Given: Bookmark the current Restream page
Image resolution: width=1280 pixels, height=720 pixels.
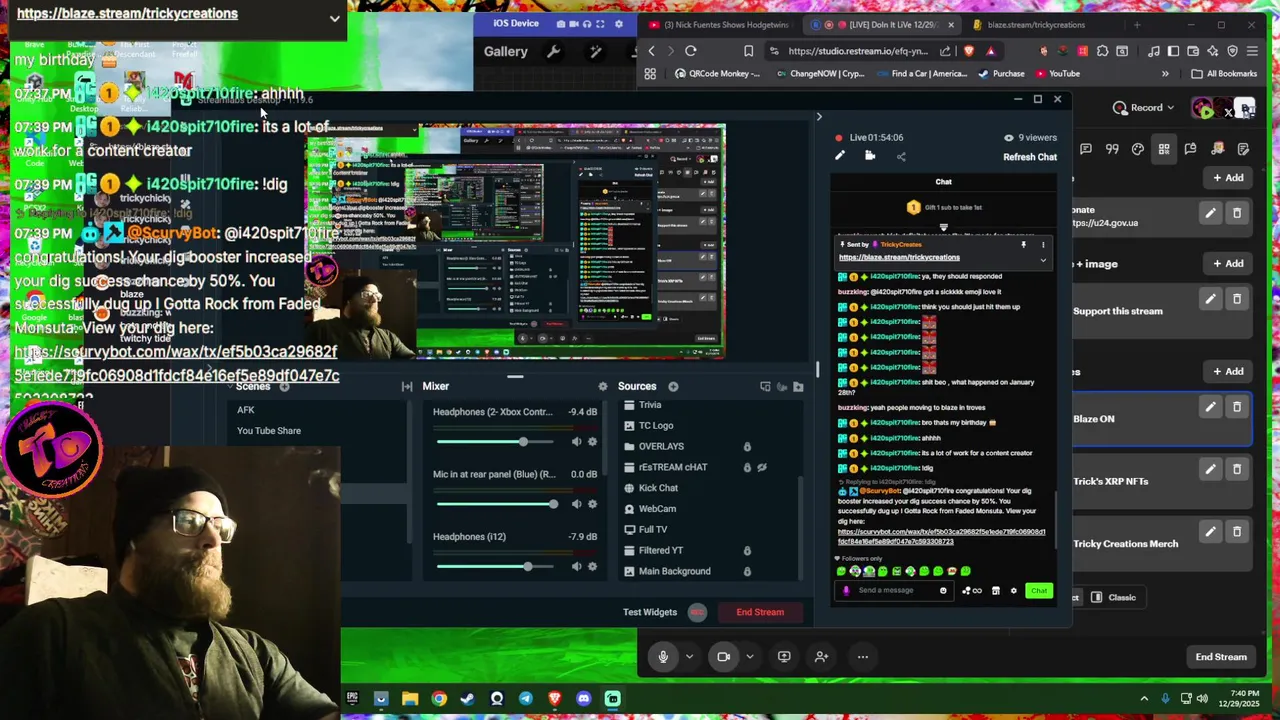Looking at the screenshot, I should pos(748,51).
